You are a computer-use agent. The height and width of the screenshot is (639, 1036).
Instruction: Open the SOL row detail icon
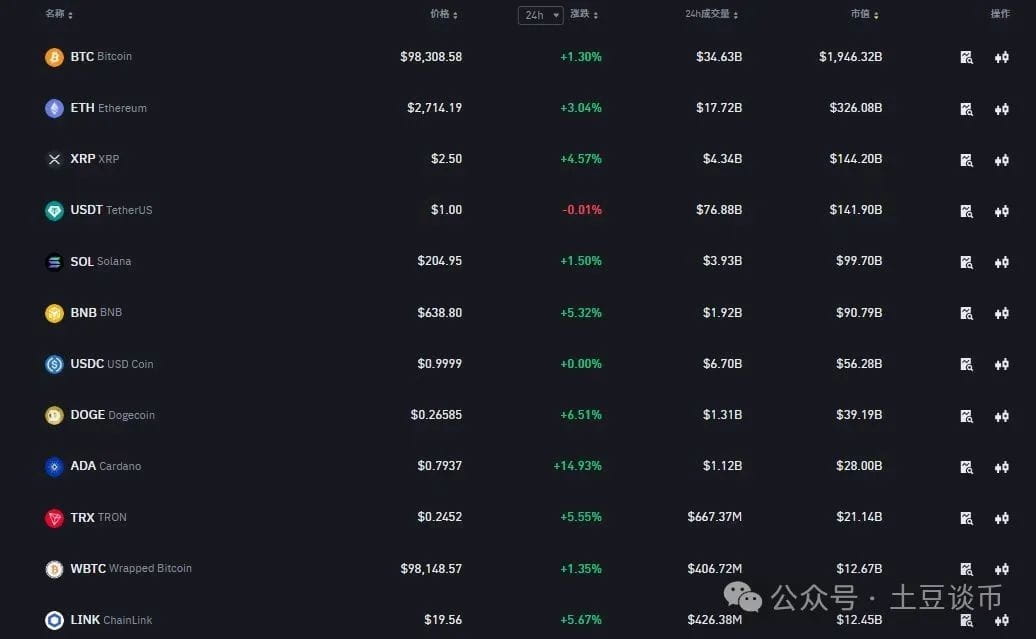pyautogui.click(x=966, y=262)
